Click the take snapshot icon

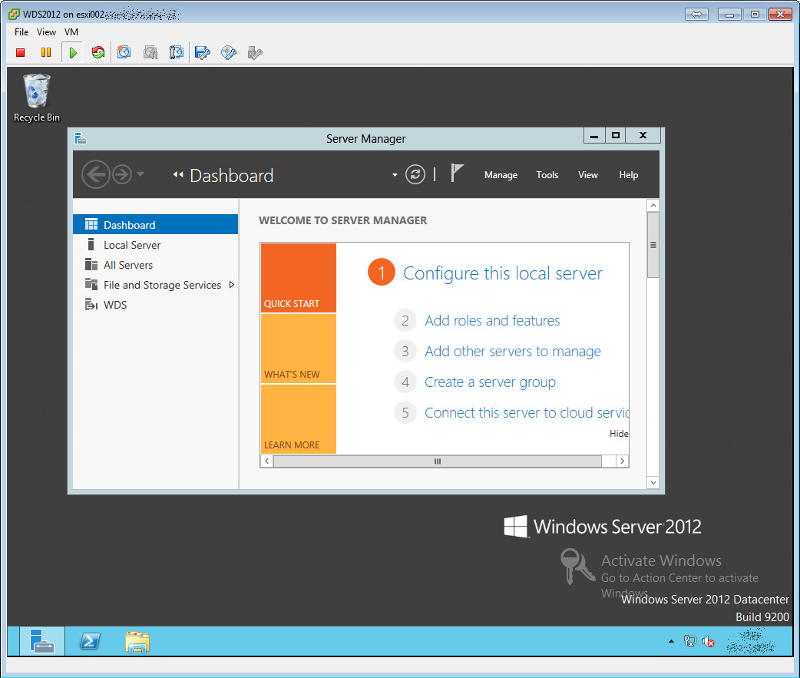[x=124, y=53]
